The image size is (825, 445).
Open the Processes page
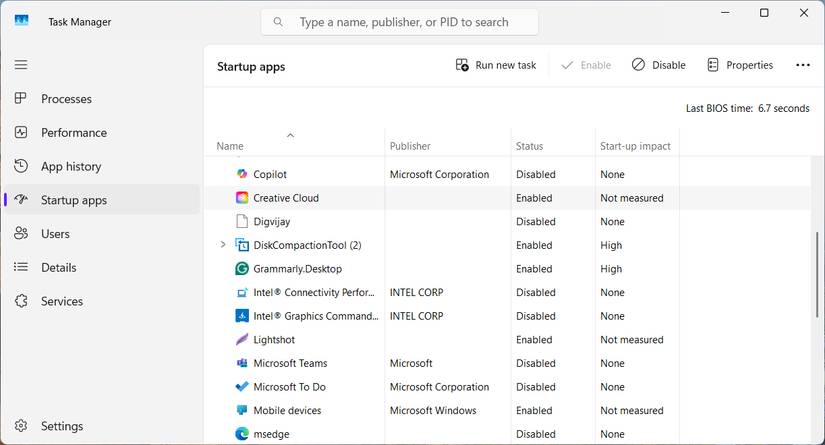[103, 99]
